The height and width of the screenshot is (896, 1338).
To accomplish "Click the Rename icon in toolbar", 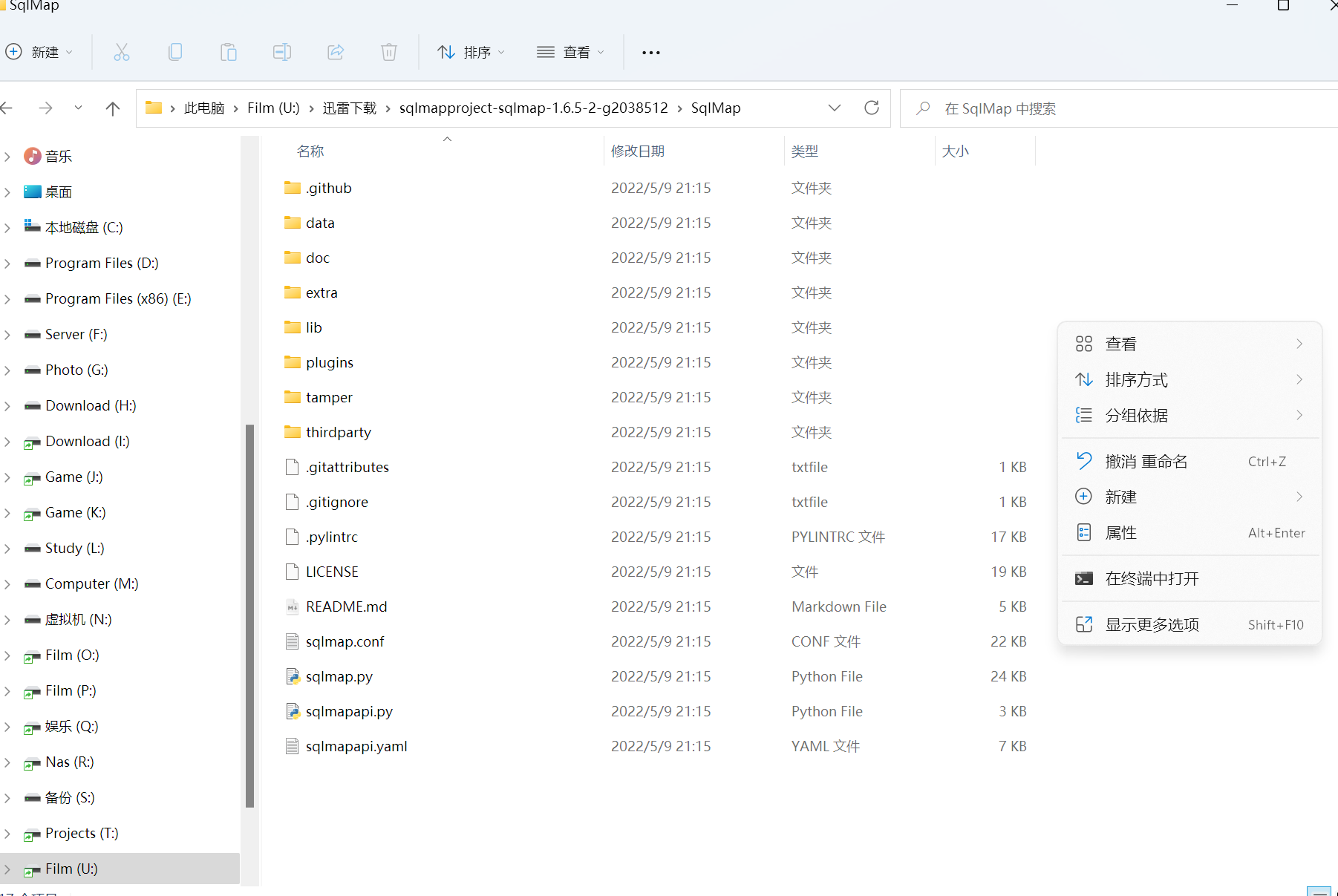I will [x=282, y=52].
